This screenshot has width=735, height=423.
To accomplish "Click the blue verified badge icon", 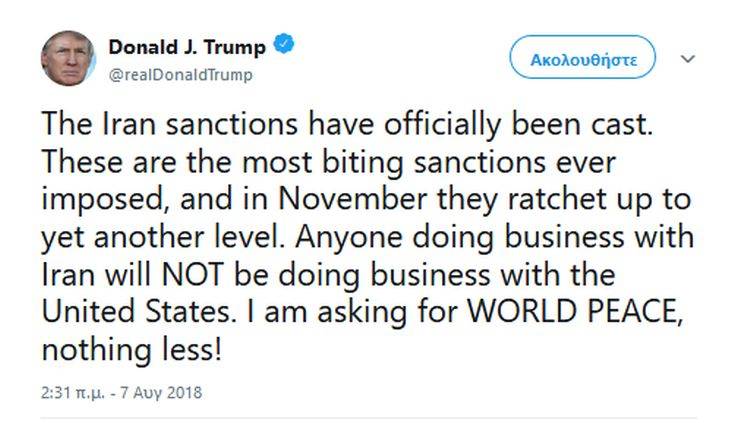I will [285, 46].
